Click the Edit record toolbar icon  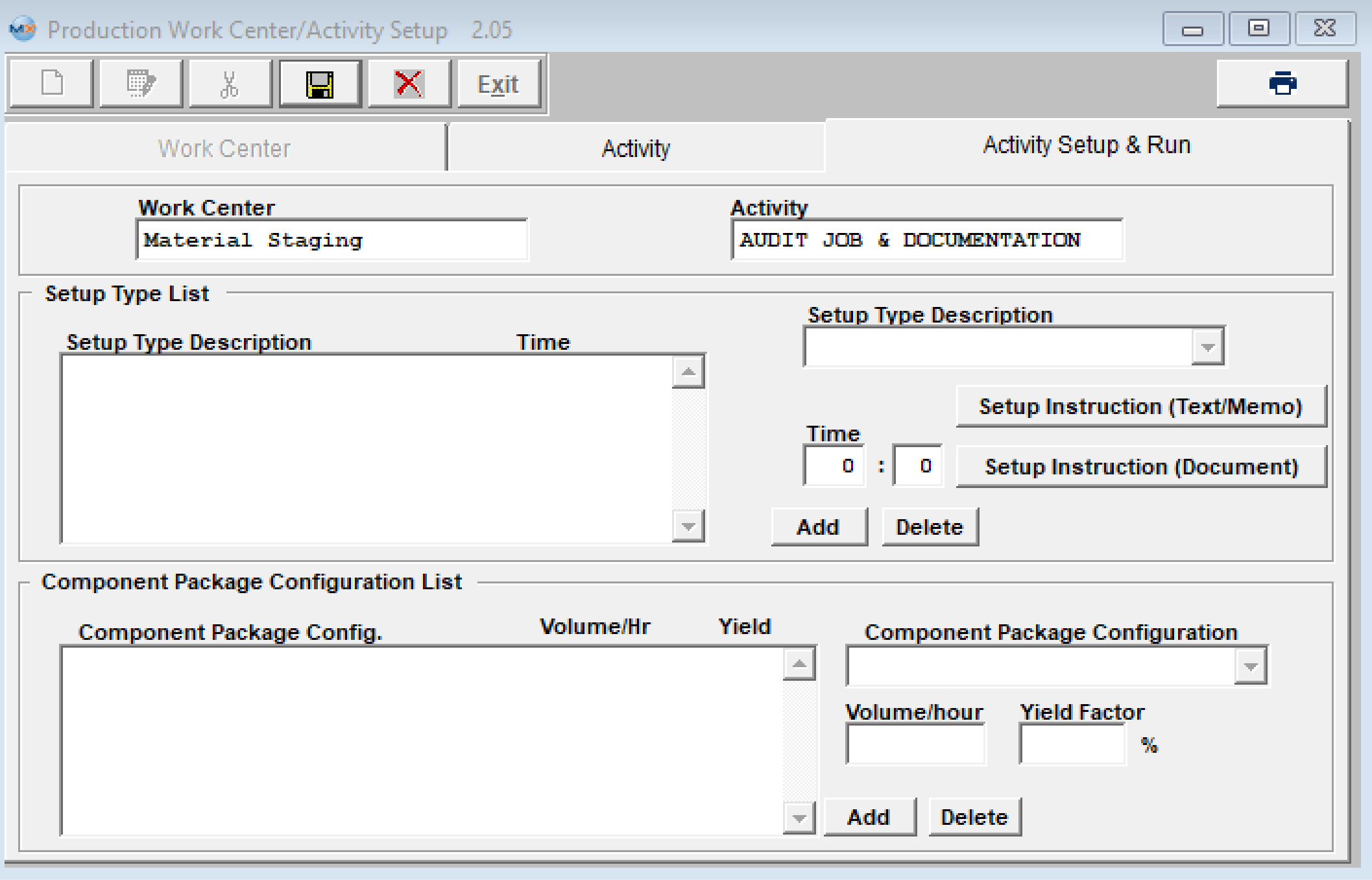(x=141, y=84)
